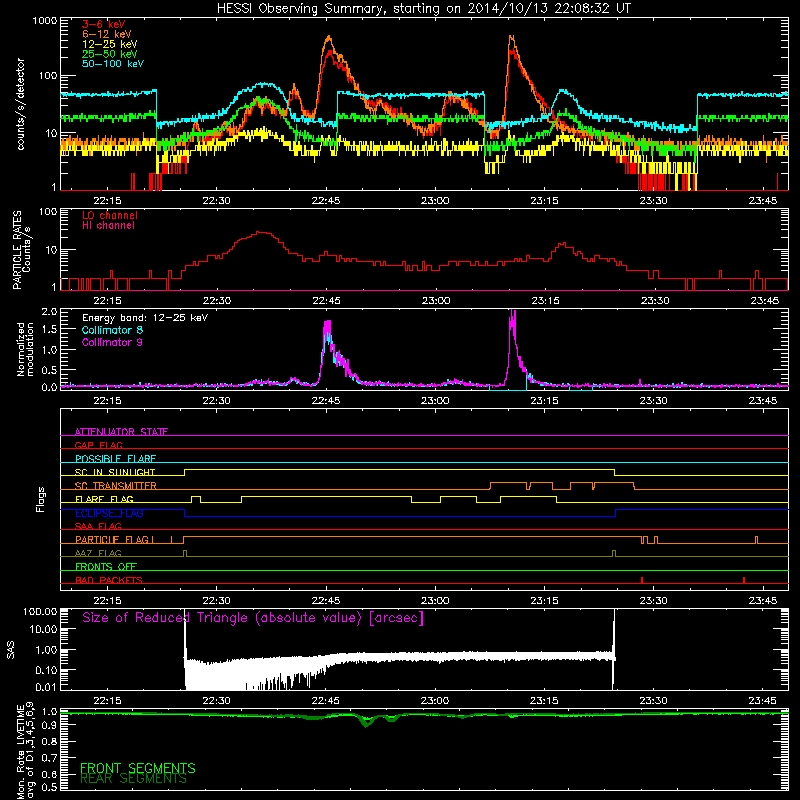Click the LO channel particle peak near 22:36
Screen dimensions: 800x800
point(262,232)
